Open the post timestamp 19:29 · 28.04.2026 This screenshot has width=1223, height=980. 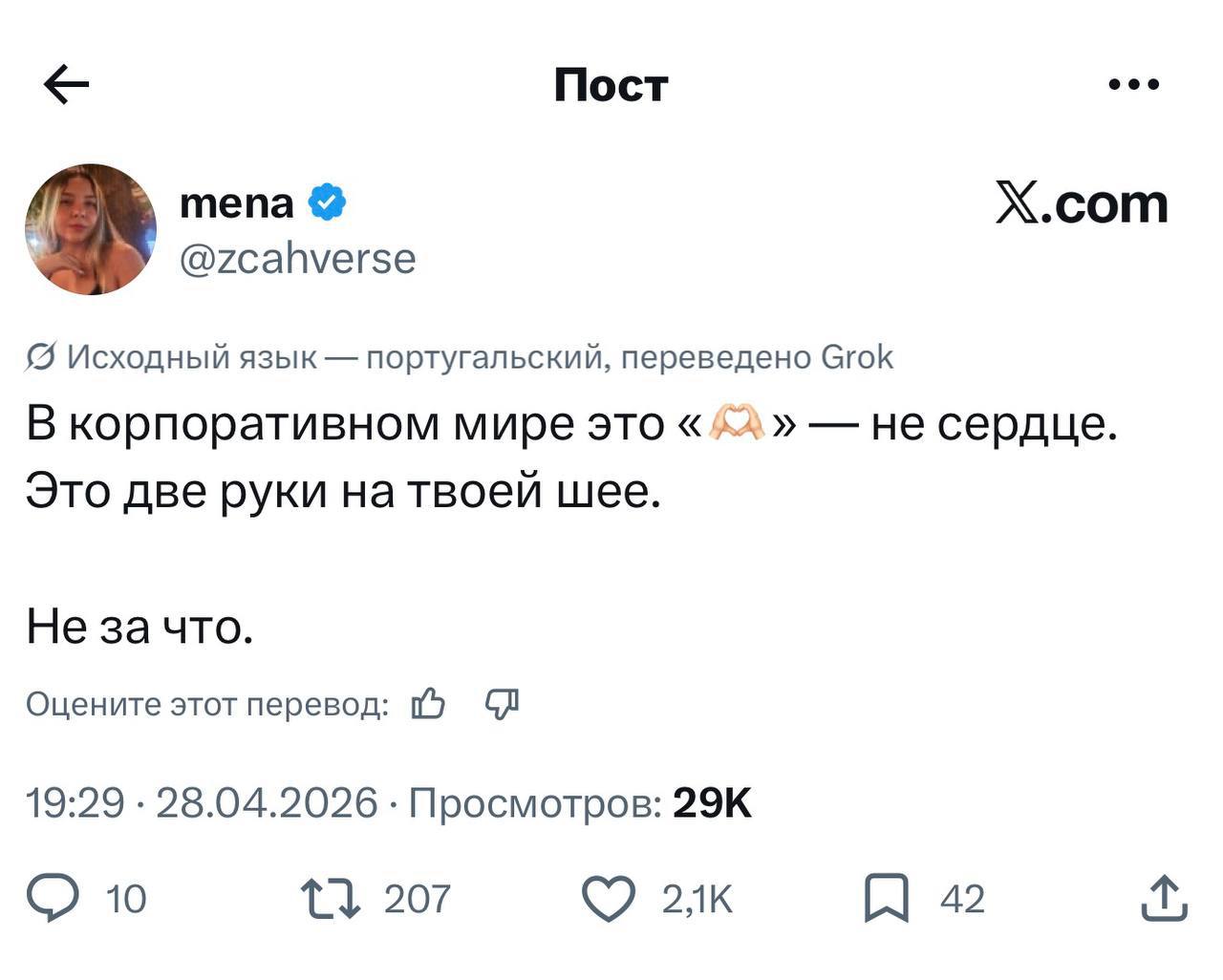pyautogui.click(x=202, y=803)
